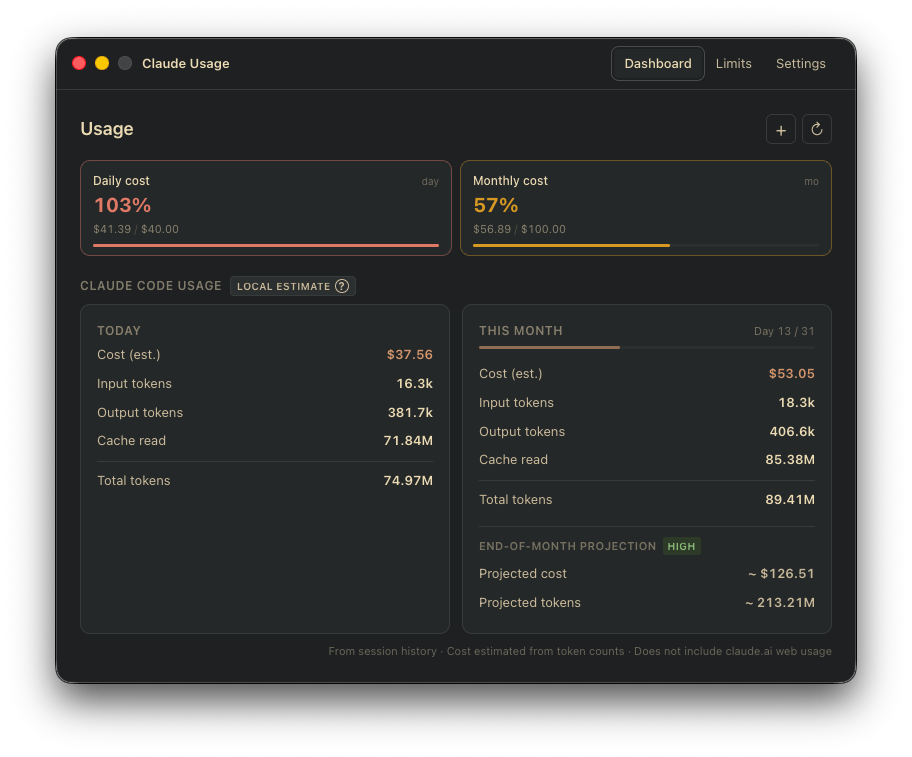The width and height of the screenshot is (912, 757).
Task: Click the Projected cost value
Action: point(781,574)
